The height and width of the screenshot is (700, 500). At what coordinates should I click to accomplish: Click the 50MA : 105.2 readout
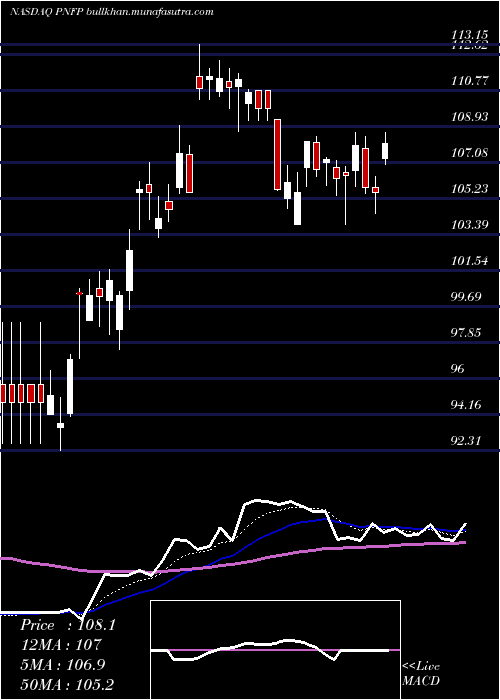pos(68,684)
